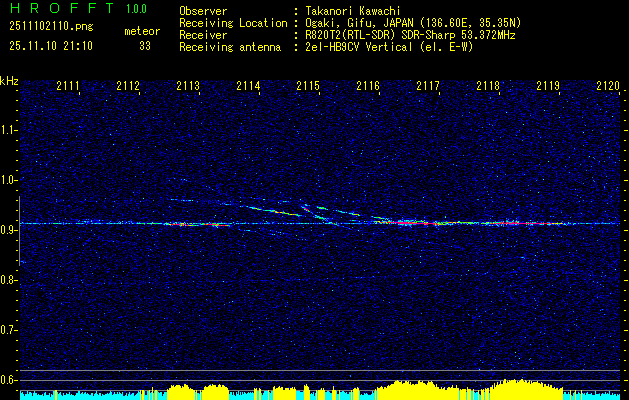Click the kHz axis unit label
Screen dimensions: 629x400
pos(9,81)
